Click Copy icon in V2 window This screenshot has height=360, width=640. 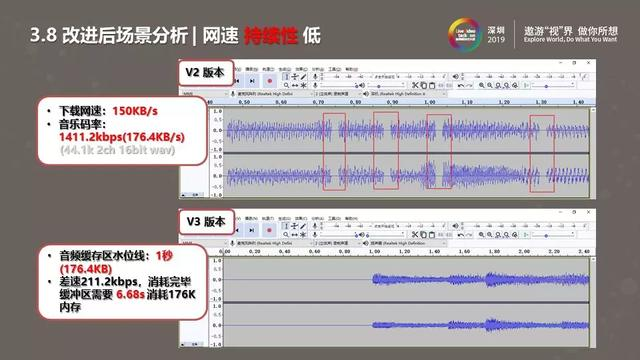(424, 85)
